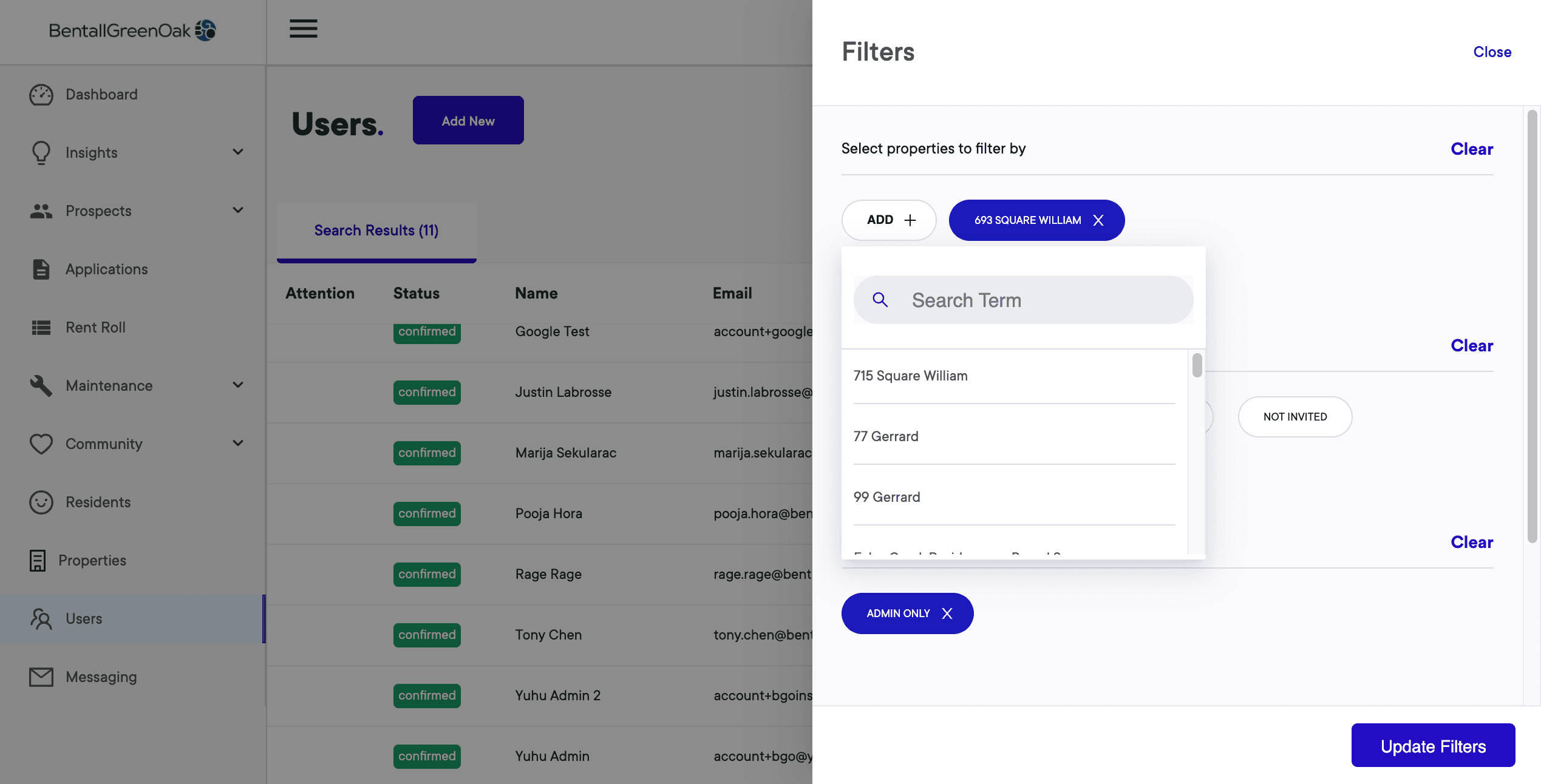Click the Maintenance wrench icon
Screen dimensions: 1541x784
point(41,386)
